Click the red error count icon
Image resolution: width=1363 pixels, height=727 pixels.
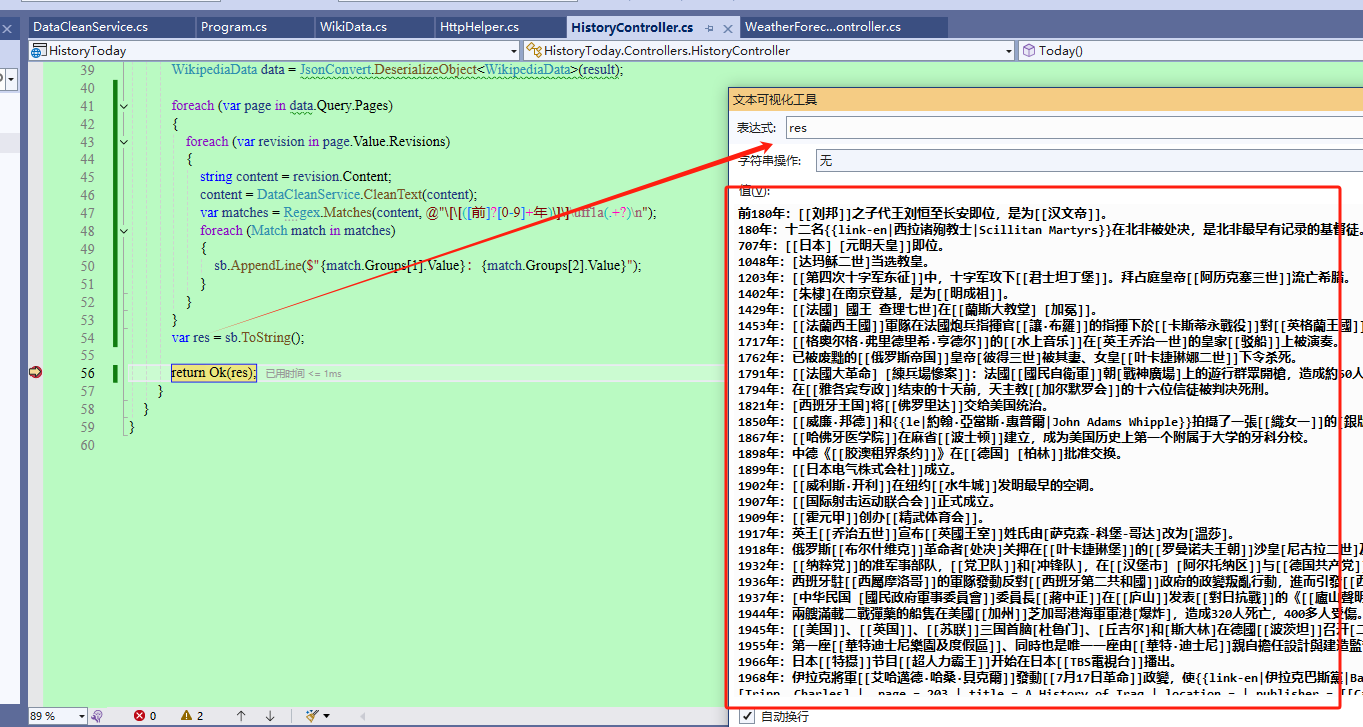tap(140, 716)
